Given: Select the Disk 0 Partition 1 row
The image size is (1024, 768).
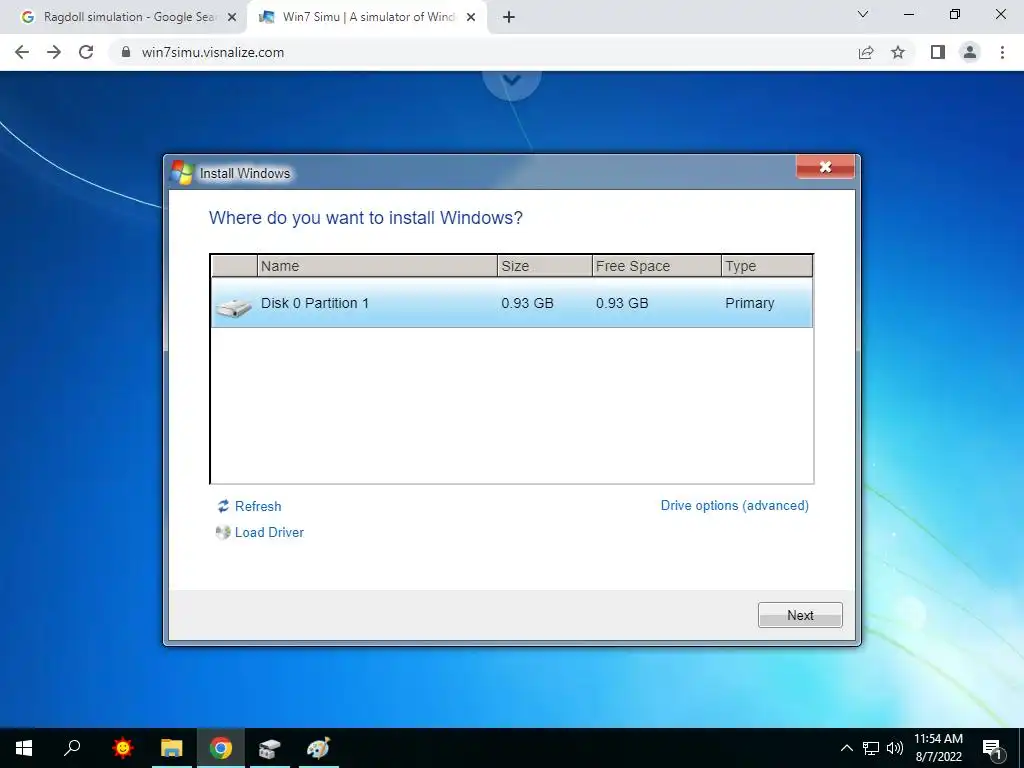Looking at the screenshot, I should pos(512,303).
